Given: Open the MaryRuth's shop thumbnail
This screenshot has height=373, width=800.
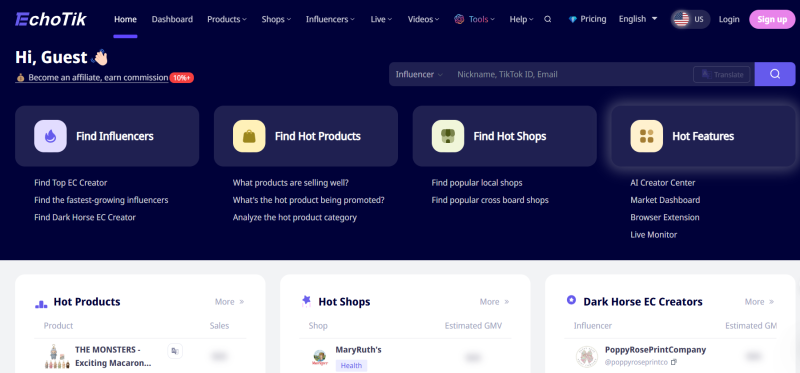Looking at the screenshot, I should (320, 357).
